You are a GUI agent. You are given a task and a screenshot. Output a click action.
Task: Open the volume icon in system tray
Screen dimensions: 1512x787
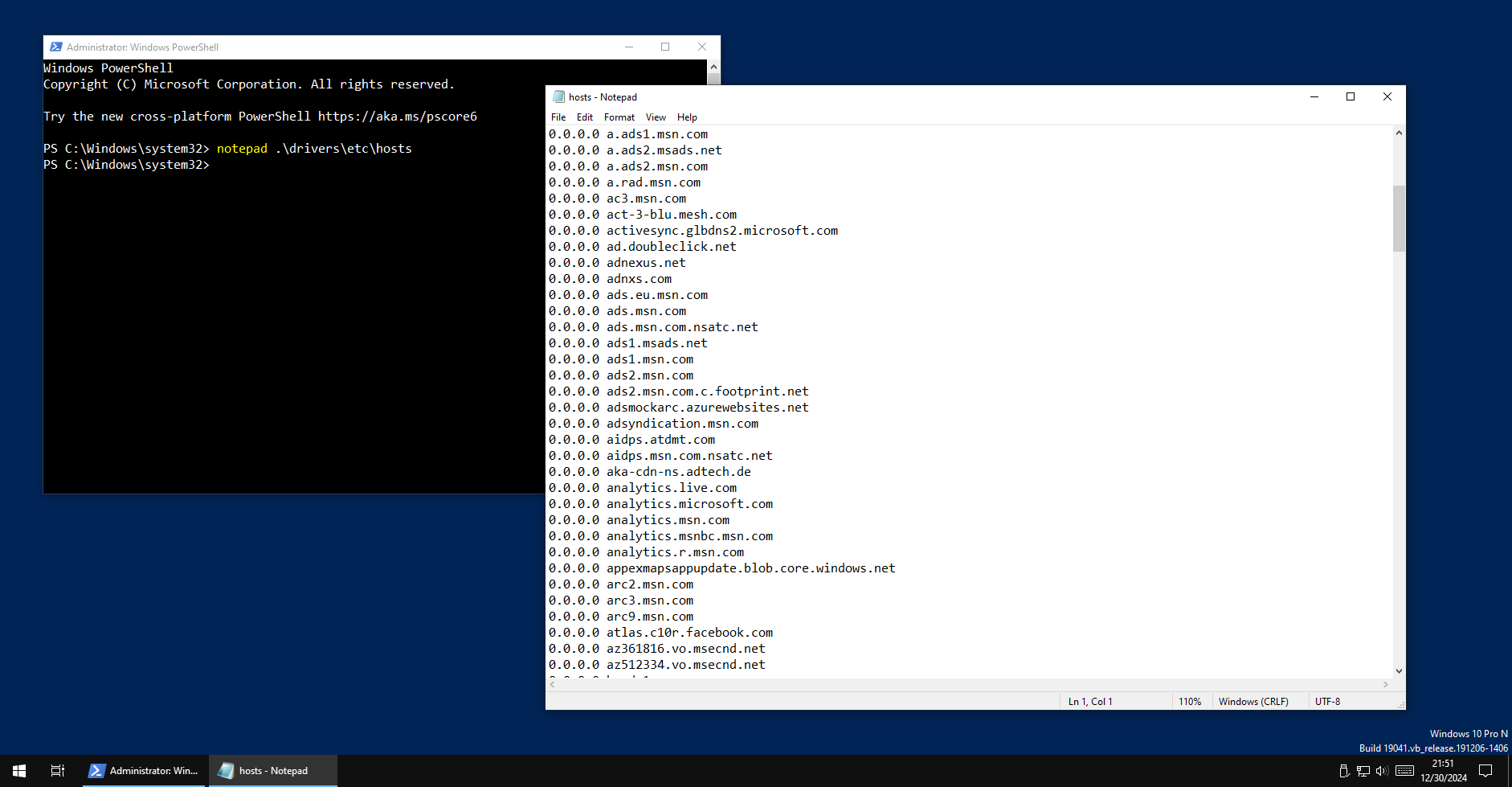click(1382, 771)
